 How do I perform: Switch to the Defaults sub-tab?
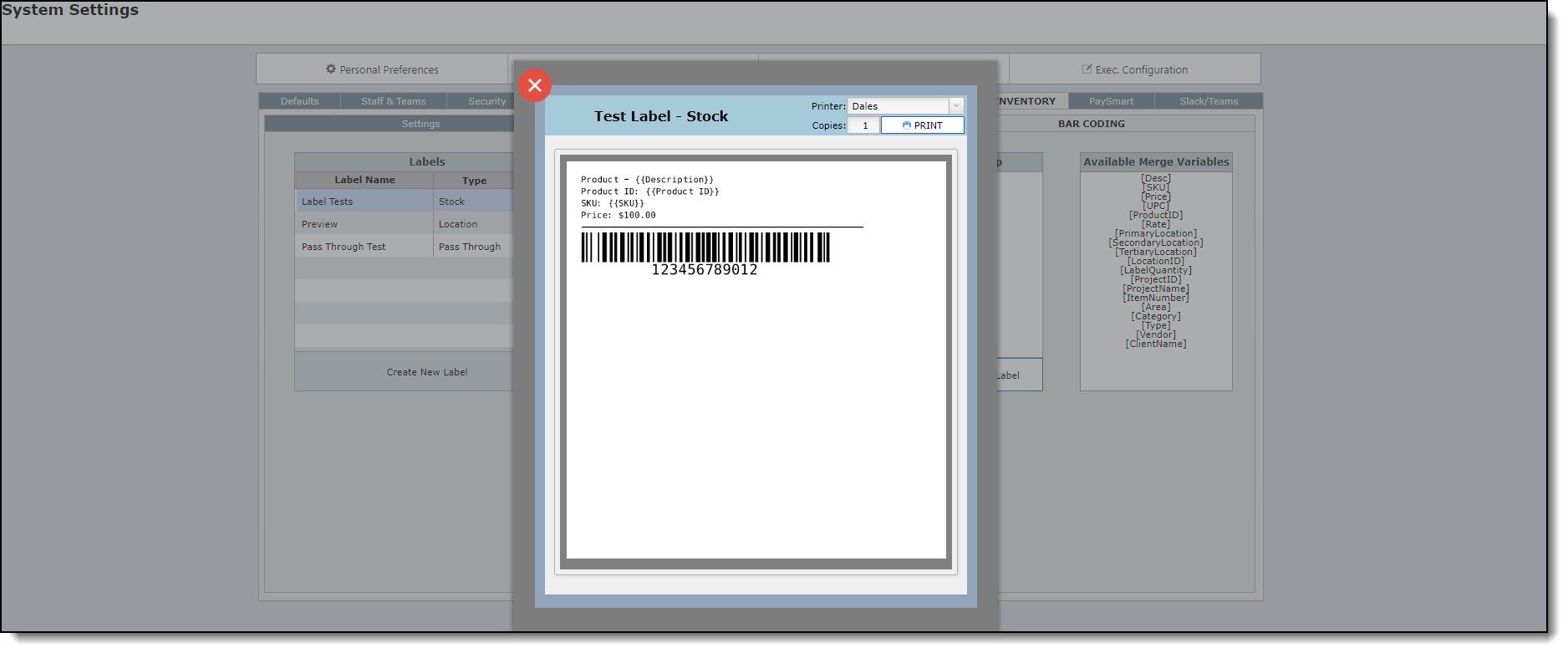[x=299, y=101]
